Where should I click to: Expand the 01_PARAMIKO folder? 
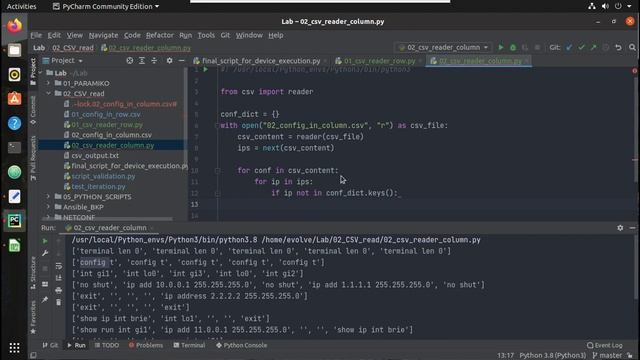pos(48,83)
